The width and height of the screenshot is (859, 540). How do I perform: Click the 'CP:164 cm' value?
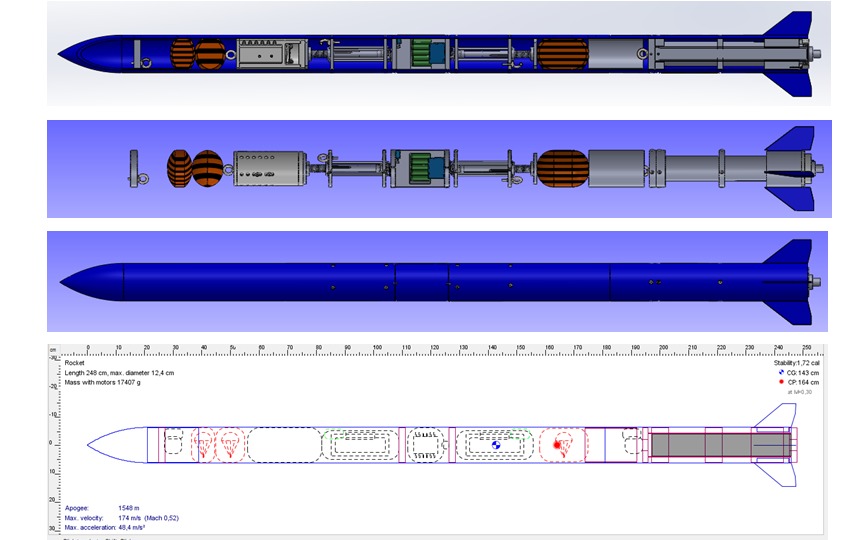tap(803, 382)
